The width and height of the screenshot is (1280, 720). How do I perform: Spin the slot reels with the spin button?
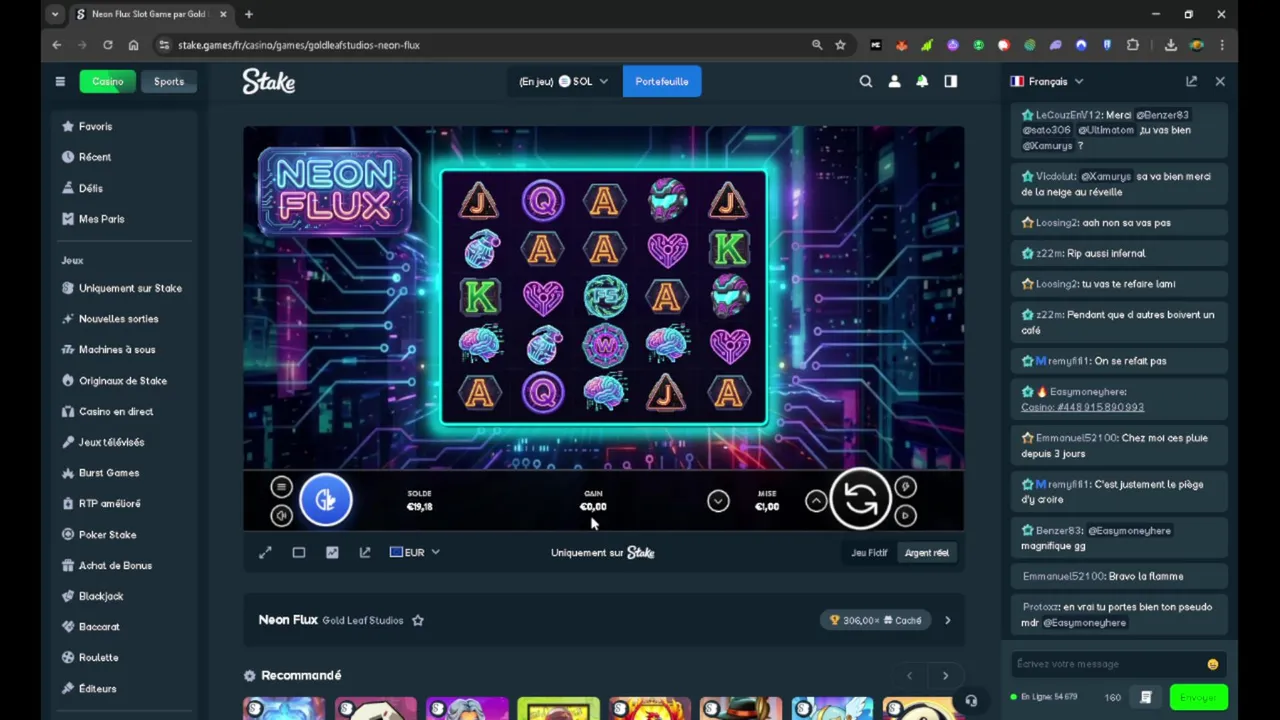(860, 498)
